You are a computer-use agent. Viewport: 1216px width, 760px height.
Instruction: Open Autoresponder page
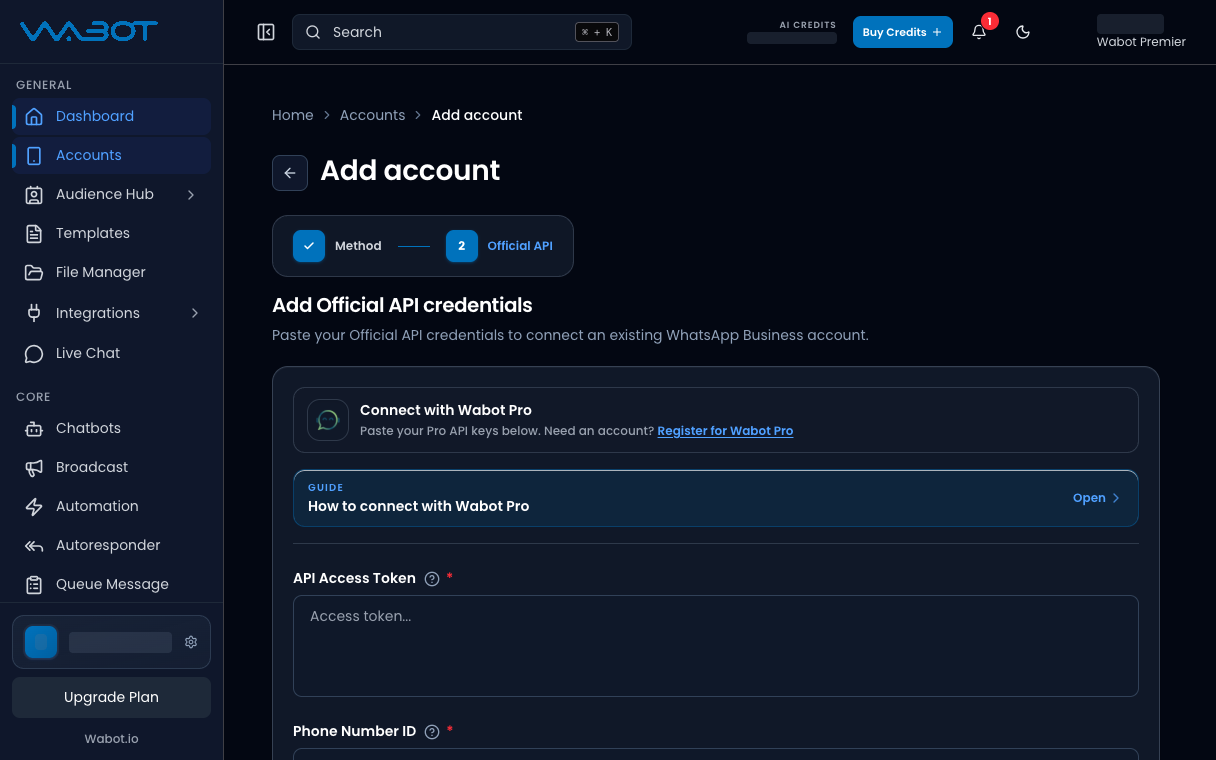click(111, 545)
